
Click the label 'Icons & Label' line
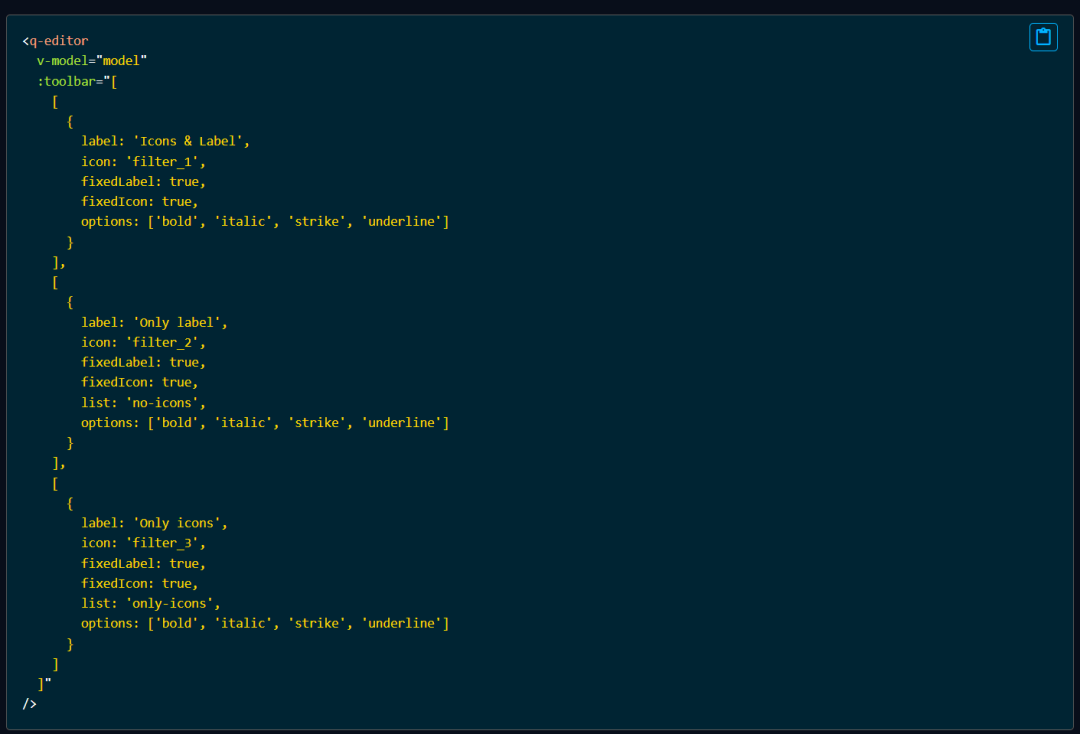click(x=165, y=141)
